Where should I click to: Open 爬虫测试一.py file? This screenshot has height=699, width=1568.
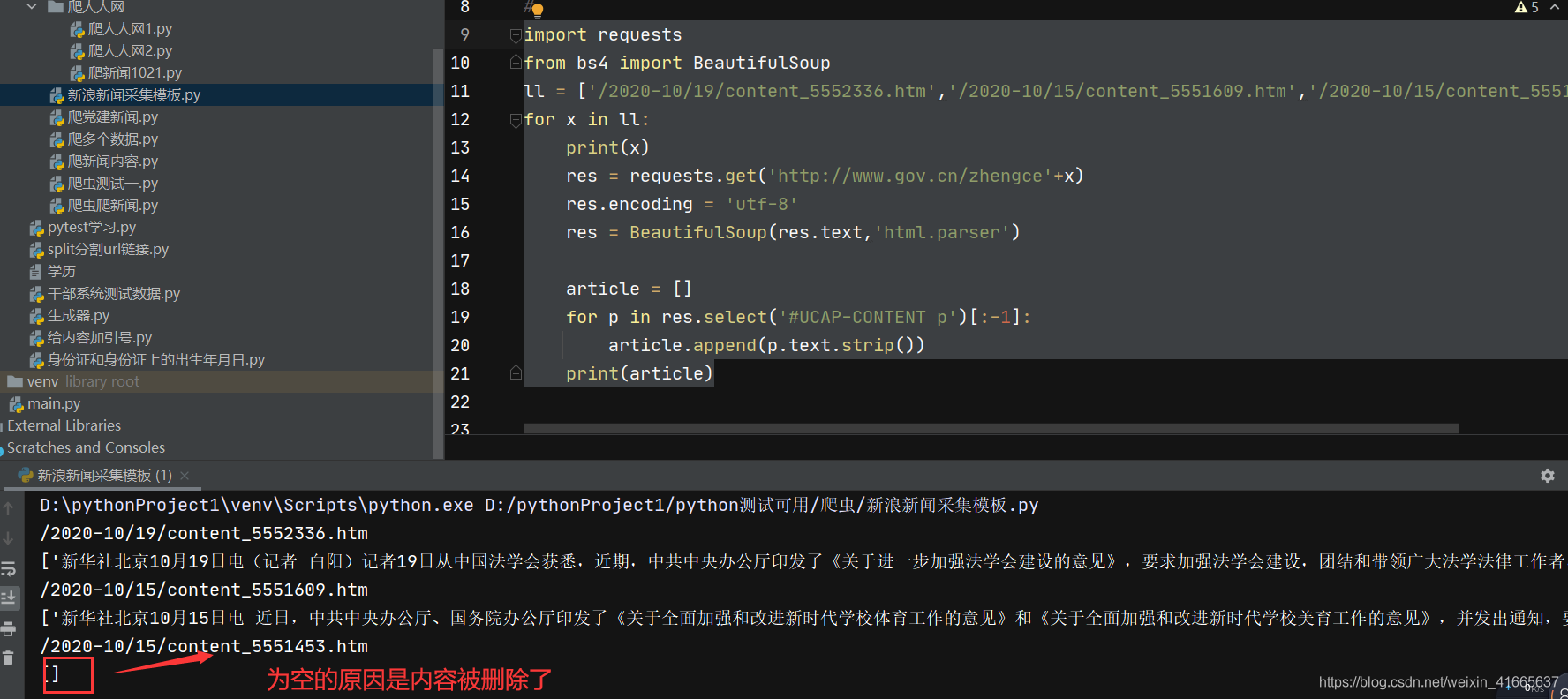tap(113, 184)
